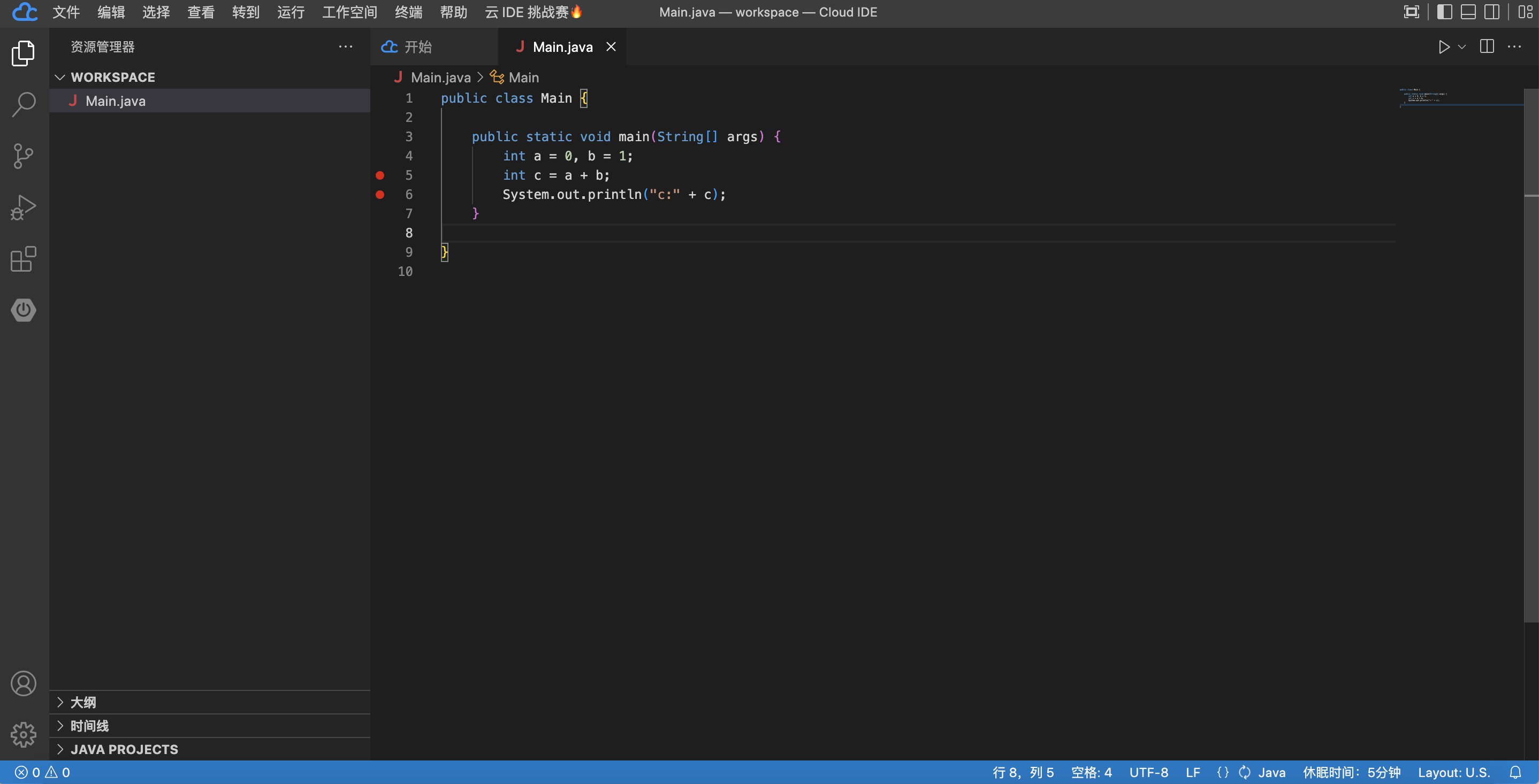Open the Manage gear icon
This screenshot has height=784, width=1539.
click(x=24, y=734)
